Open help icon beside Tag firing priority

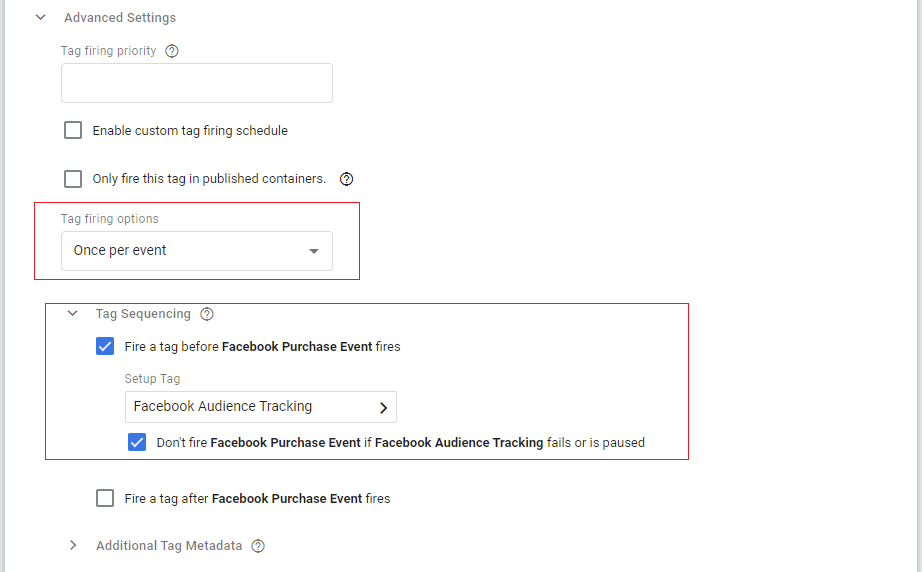(172, 51)
